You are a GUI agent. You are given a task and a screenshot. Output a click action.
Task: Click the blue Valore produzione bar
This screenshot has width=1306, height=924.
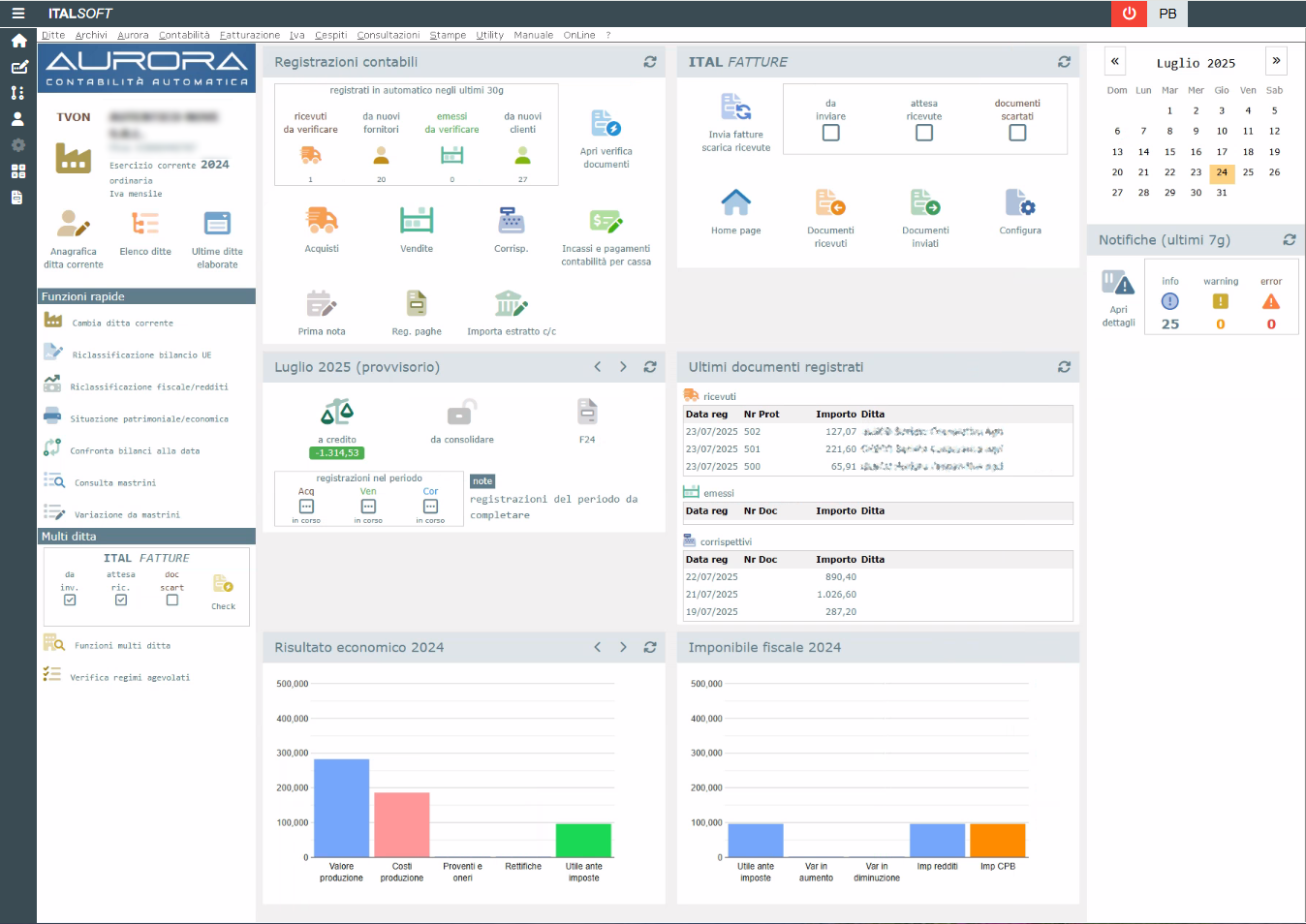pos(341,808)
